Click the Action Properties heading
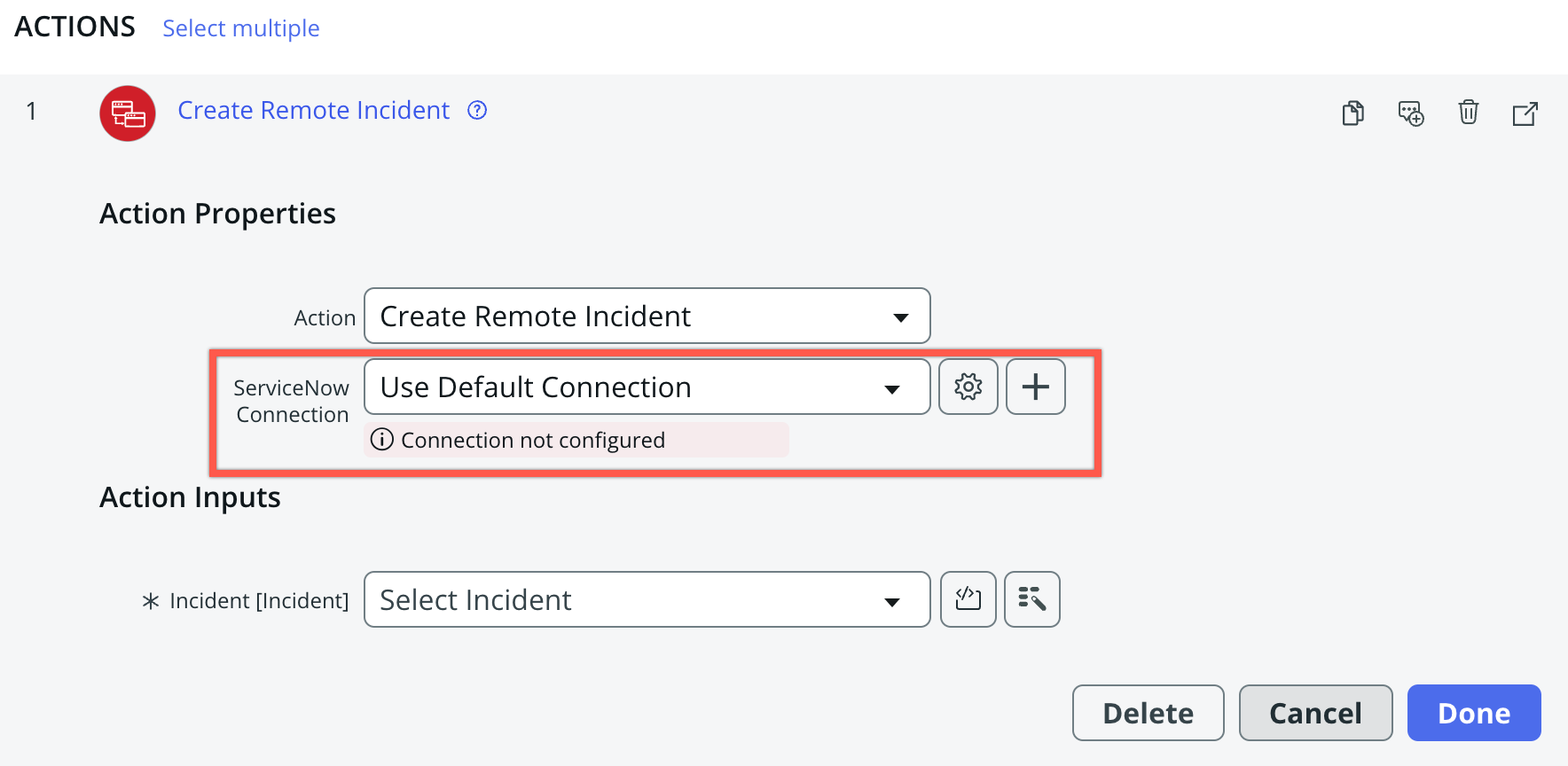This screenshot has height=766, width=1568. [218, 214]
